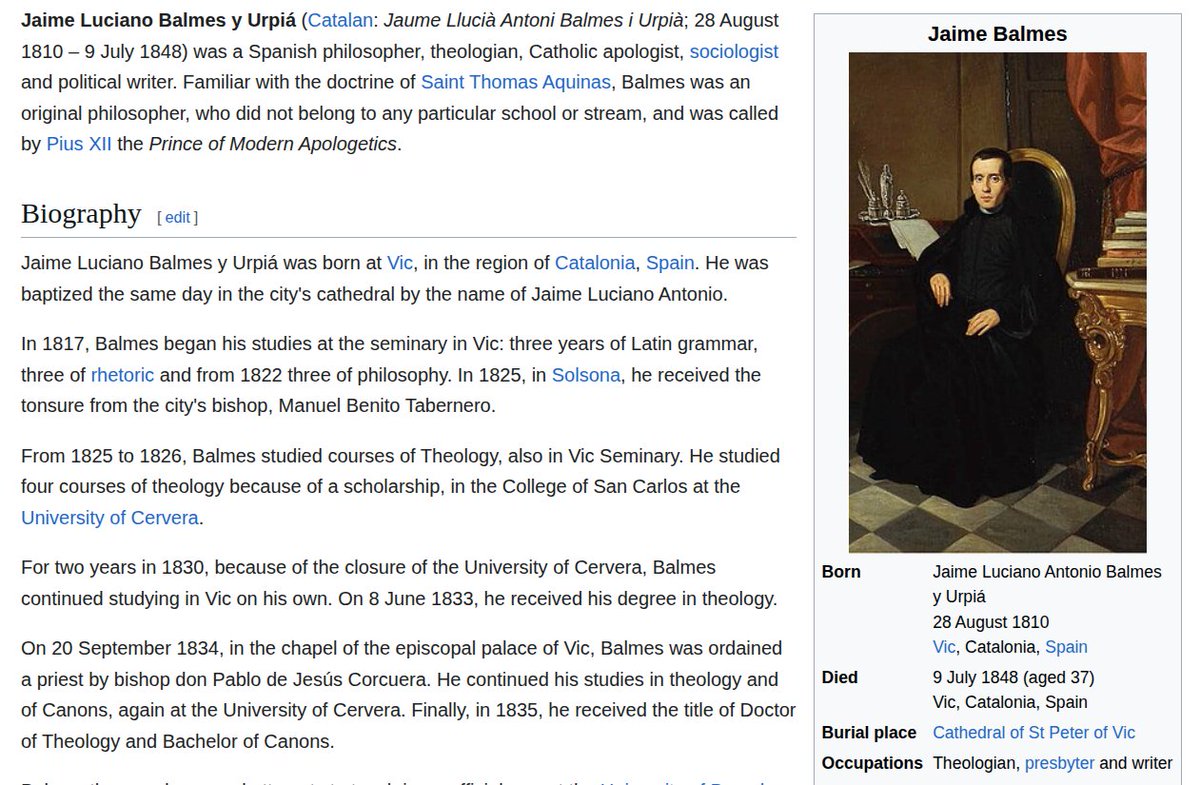Open the Jaime Balmes portrait image
The height and width of the screenshot is (785, 1200).
click(997, 302)
